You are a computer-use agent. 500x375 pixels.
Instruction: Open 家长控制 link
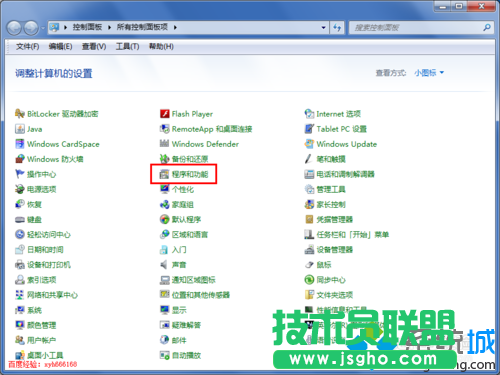tap(331, 204)
